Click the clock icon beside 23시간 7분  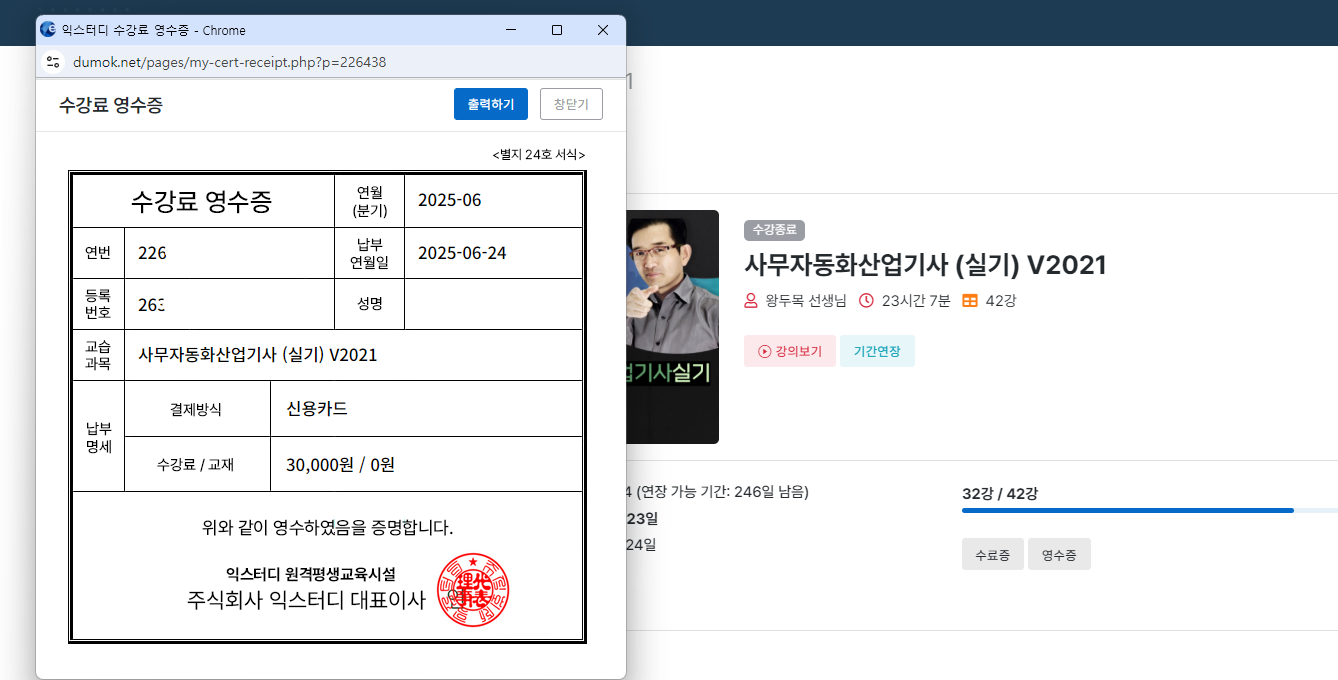pos(866,300)
